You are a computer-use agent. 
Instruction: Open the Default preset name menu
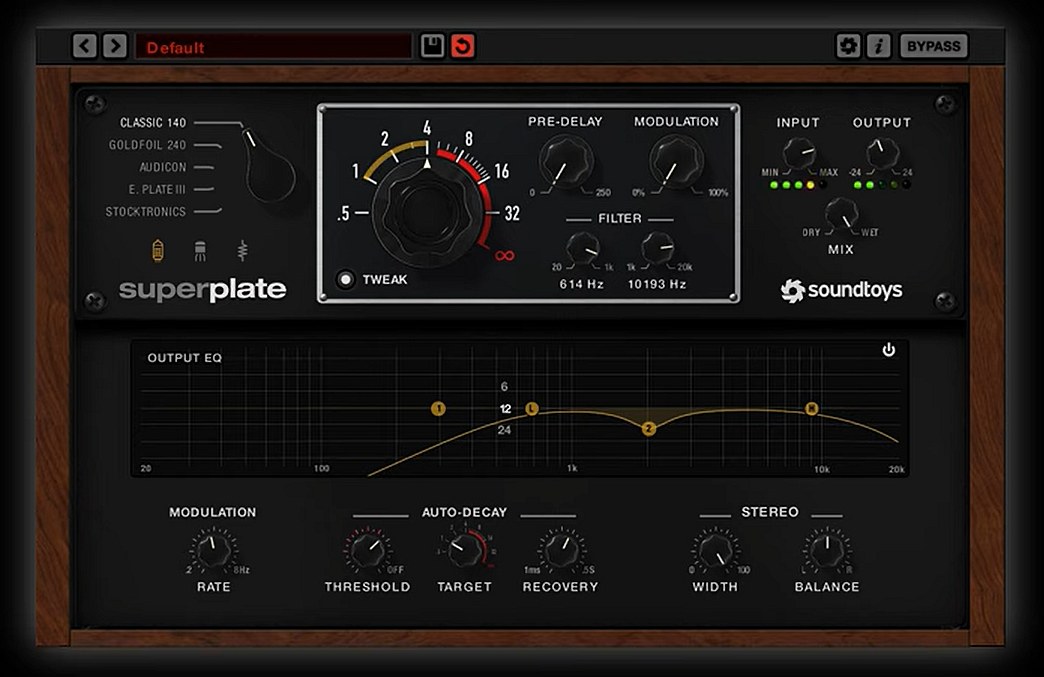273,47
